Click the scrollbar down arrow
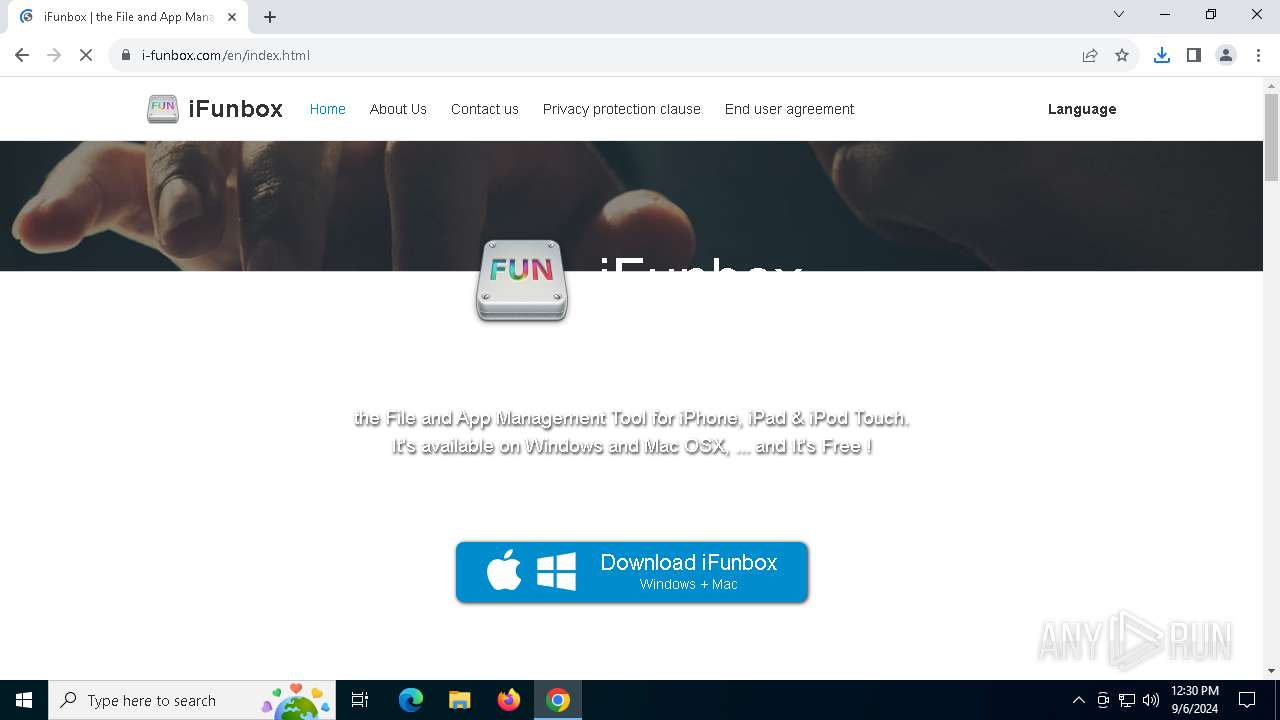1280x720 pixels. tap(1271, 670)
